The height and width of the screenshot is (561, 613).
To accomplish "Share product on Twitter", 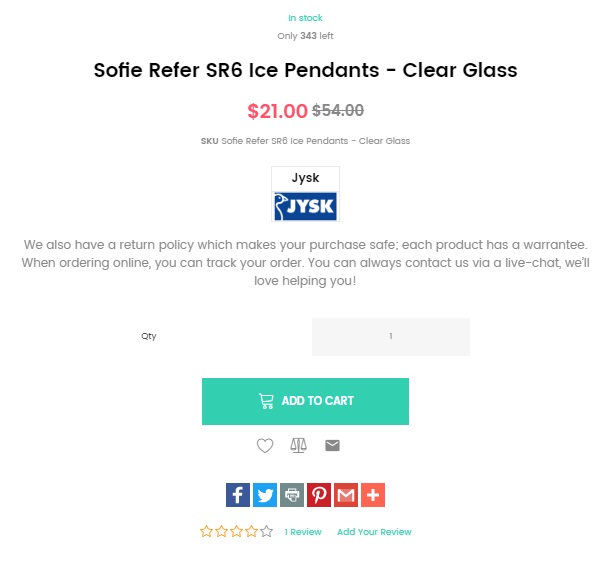I will pyautogui.click(x=265, y=495).
